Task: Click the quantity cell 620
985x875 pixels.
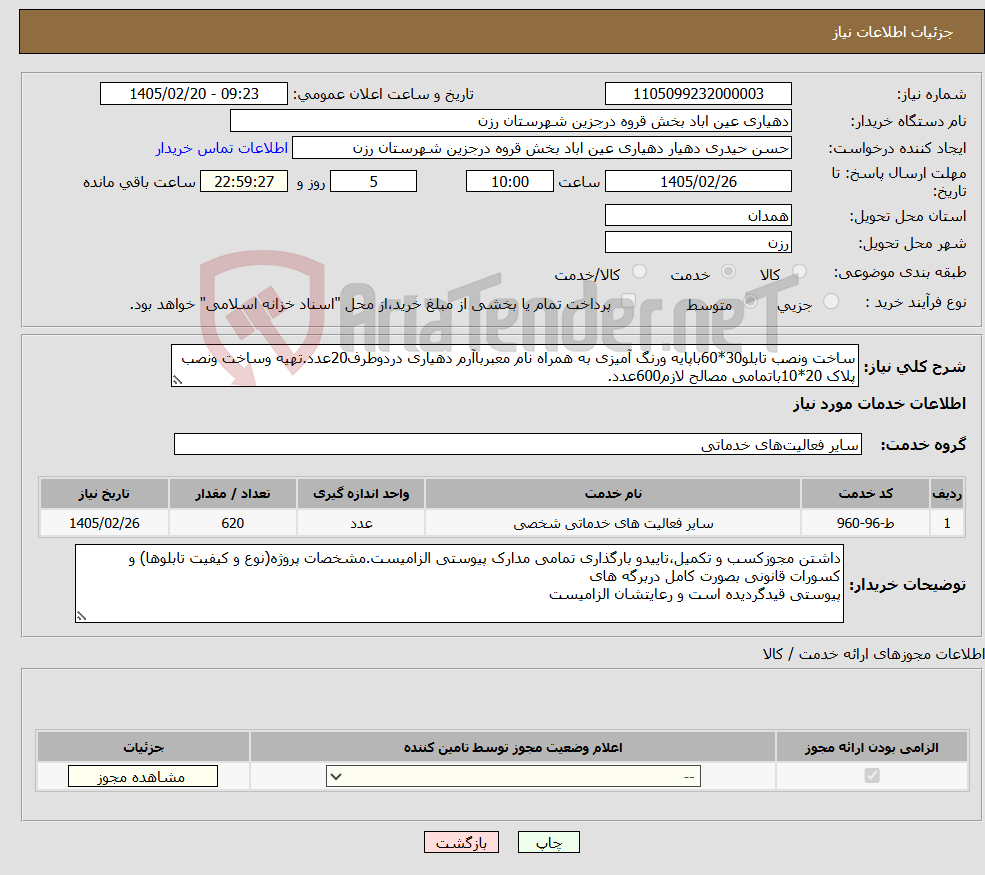Action: pyautogui.click(x=232, y=523)
